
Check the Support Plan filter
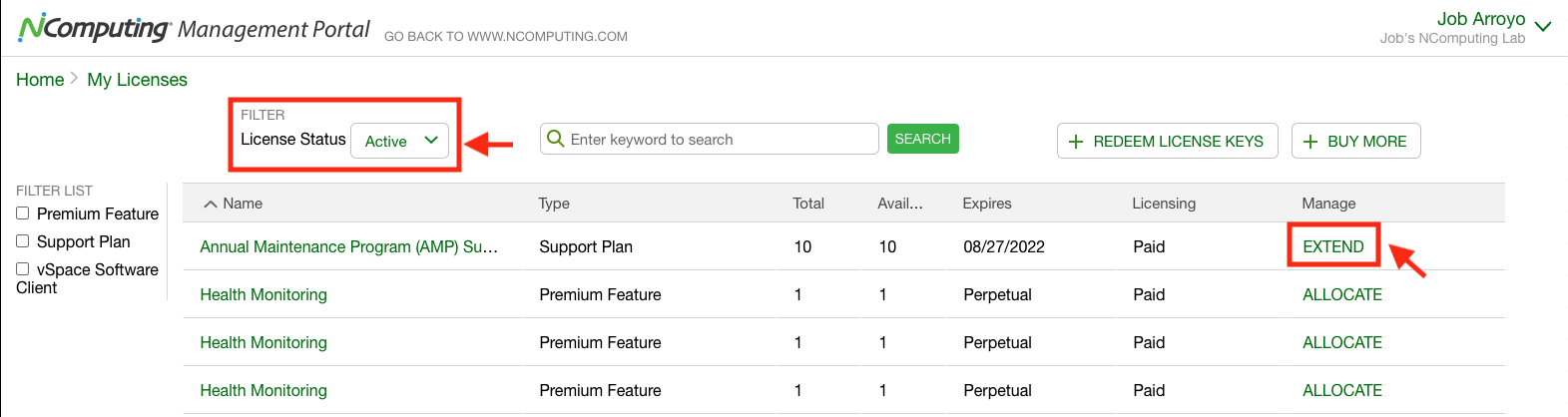pos(22,240)
